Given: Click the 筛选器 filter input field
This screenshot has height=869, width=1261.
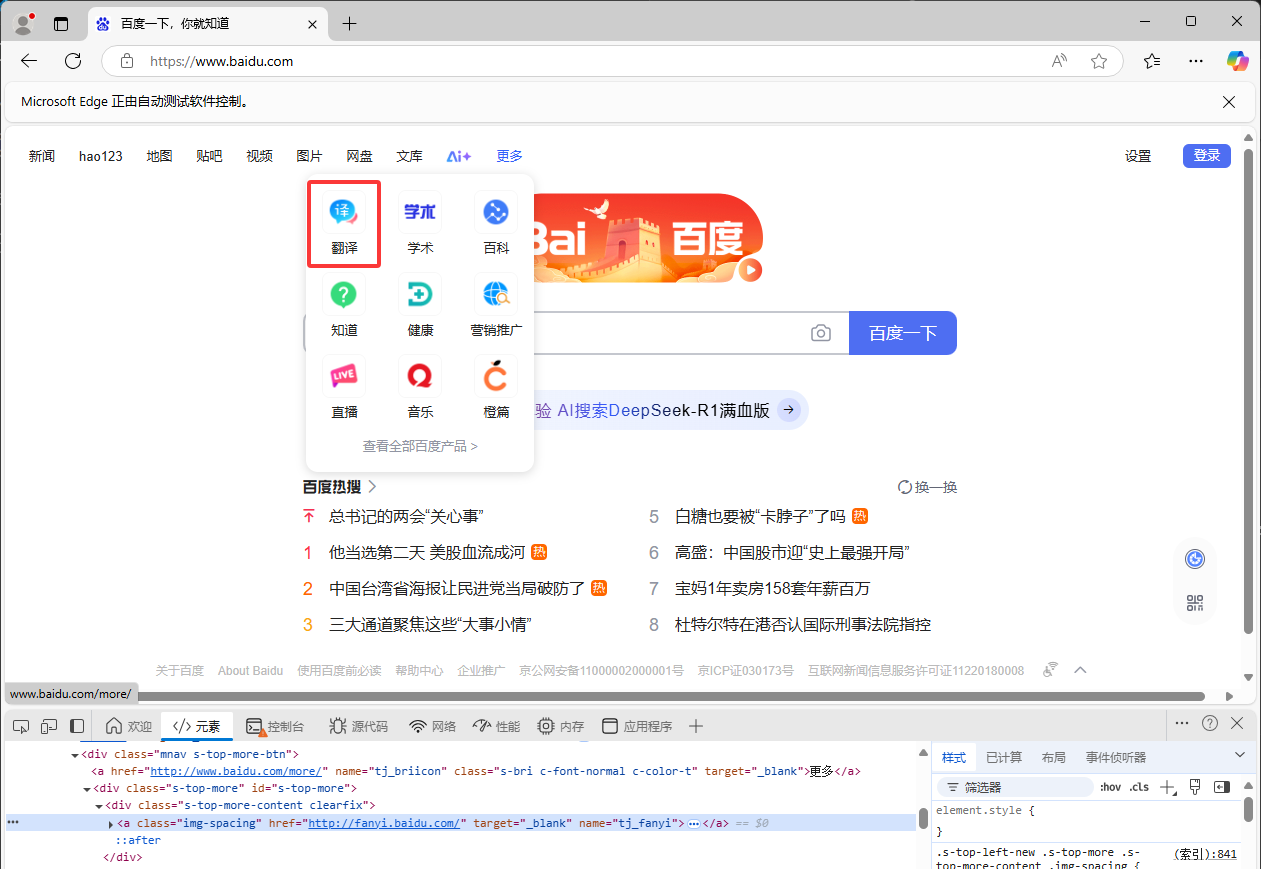Looking at the screenshot, I should [x=1015, y=787].
